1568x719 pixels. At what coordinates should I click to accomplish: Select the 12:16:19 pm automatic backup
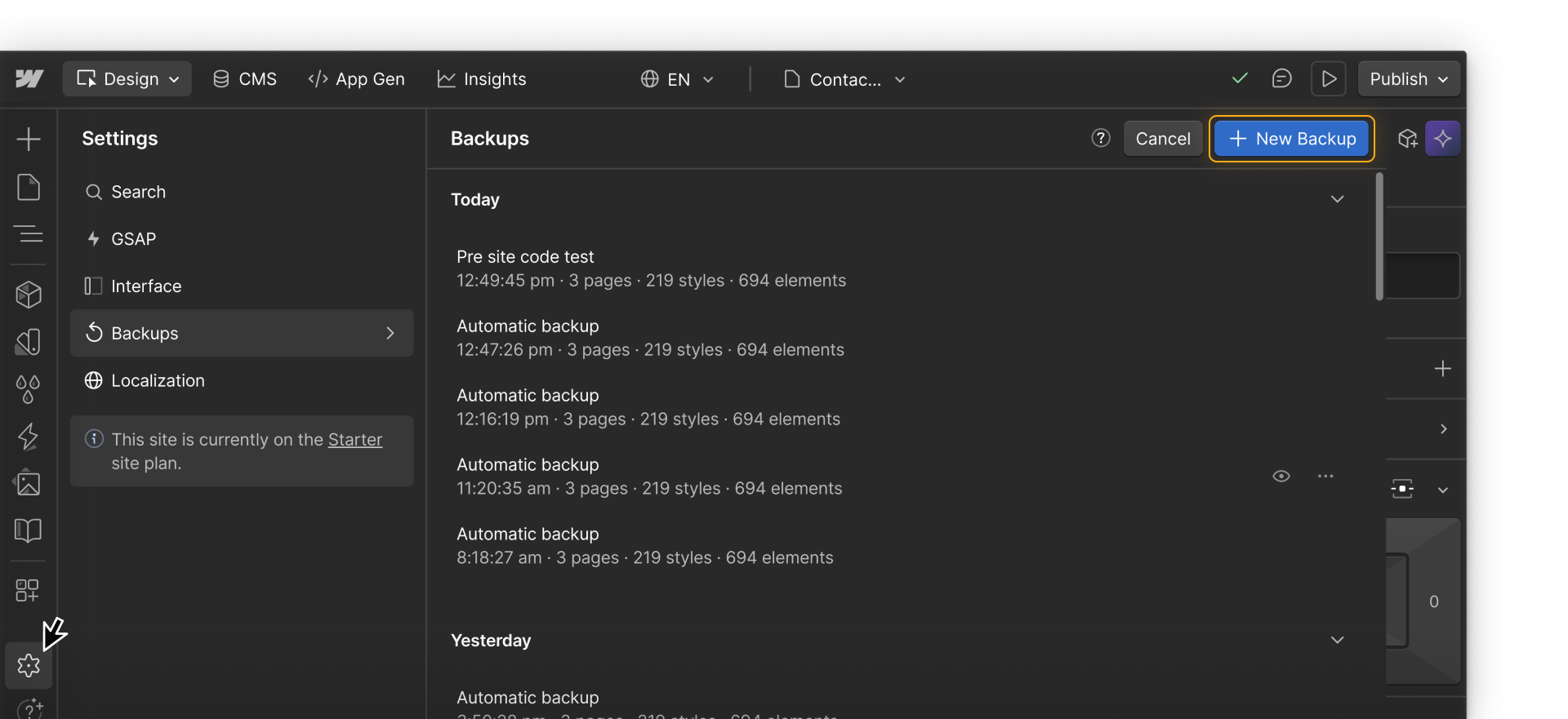click(898, 407)
